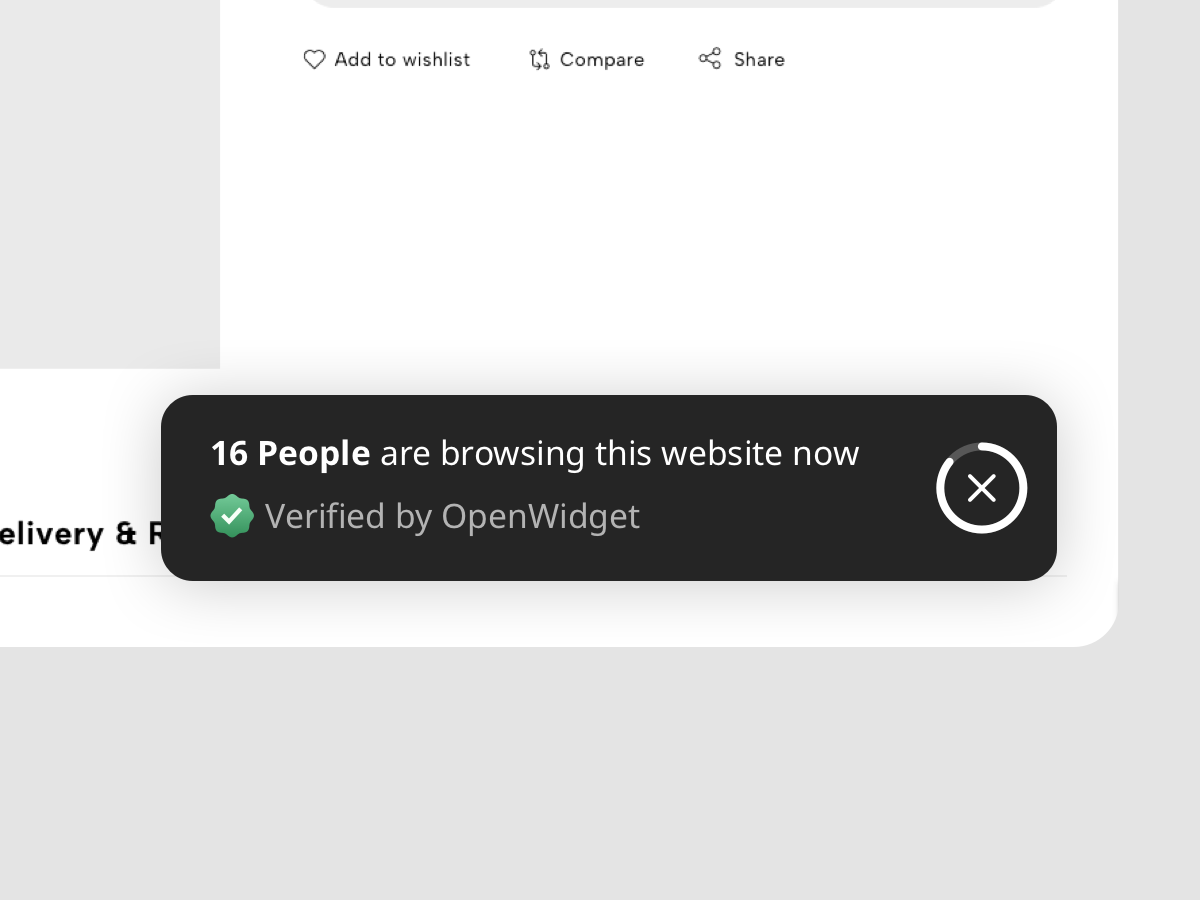Dismiss the visitor notification with the X
This screenshot has height=900, width=1200.
coord(982,488)
